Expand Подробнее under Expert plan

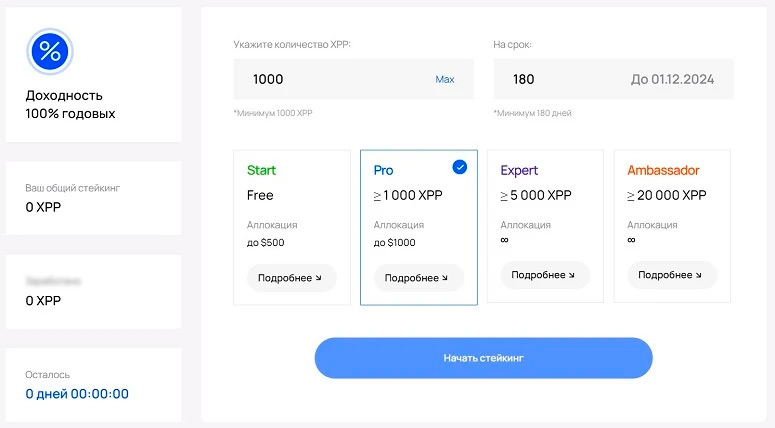click(x=544, y=274)
